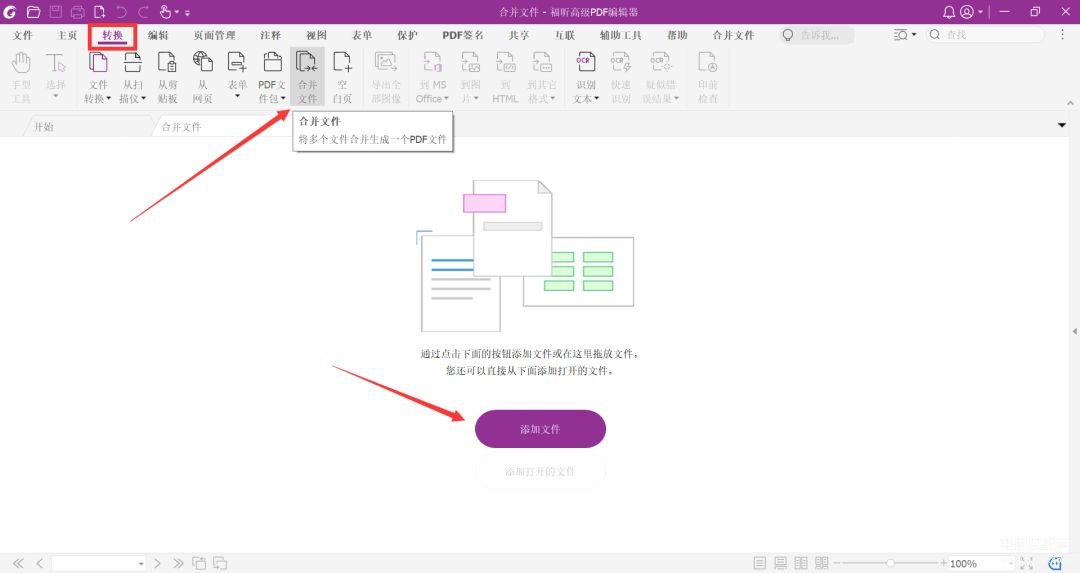Click the page number box in status bar
The width and height of the screenshot is (1080, 573).
pyautogui.click(x=98, y=563)
